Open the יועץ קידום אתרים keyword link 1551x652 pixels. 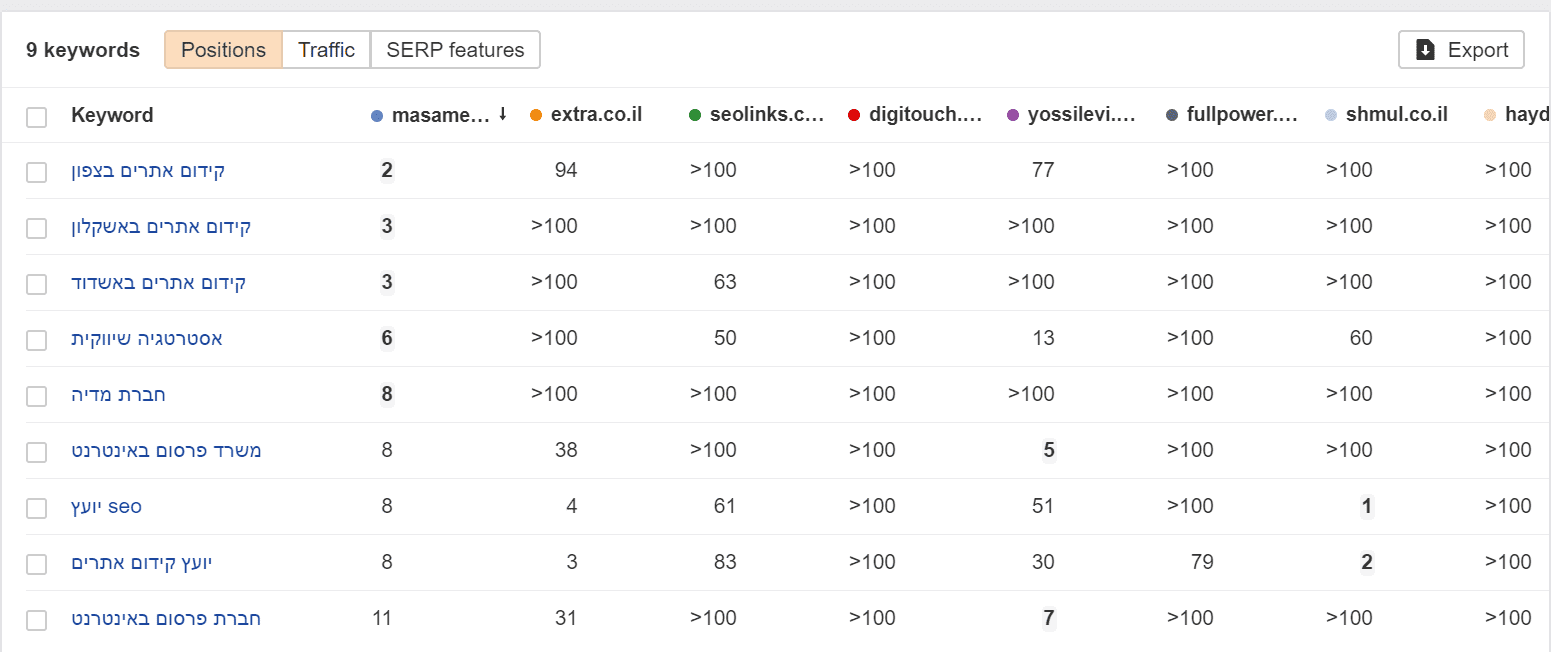142,563
